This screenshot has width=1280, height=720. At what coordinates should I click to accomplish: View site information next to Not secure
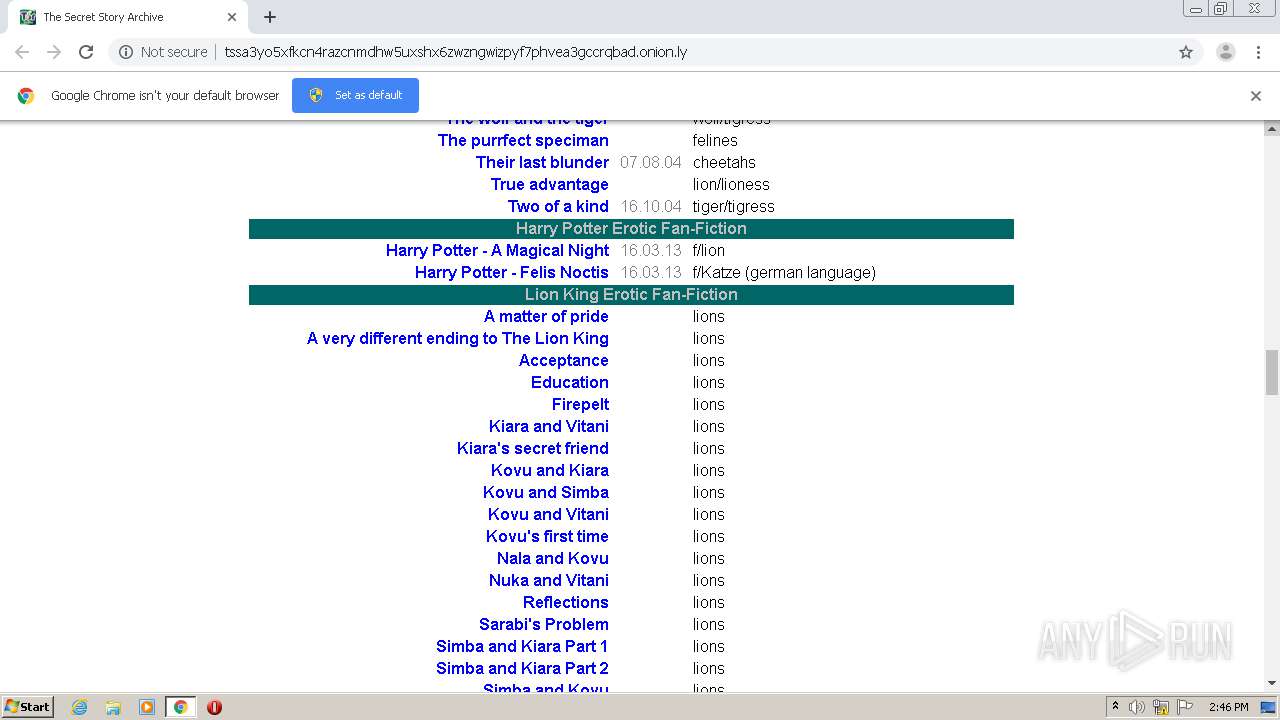pos(126,52)
